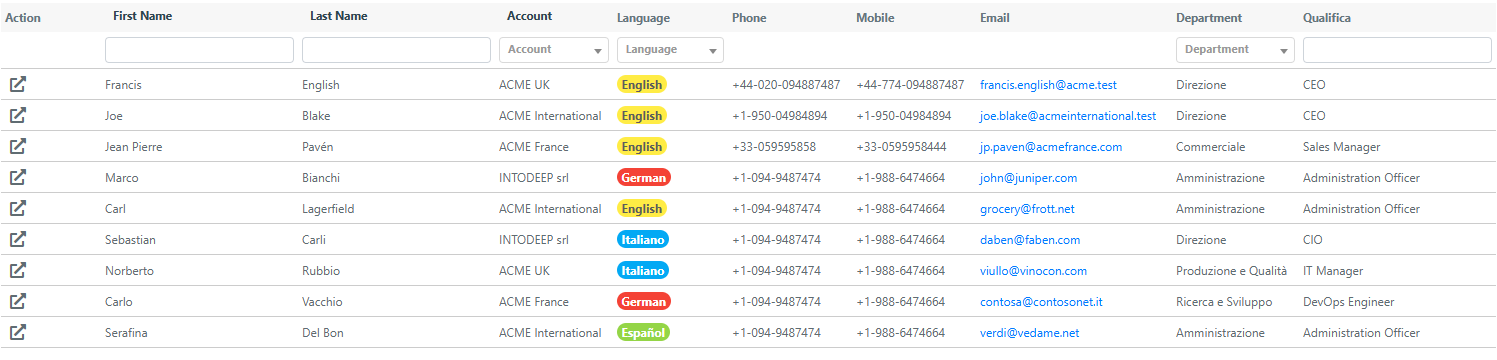Sort by Last Name column header
Viewport: 1497px width, 360px height.
click(x=339, y=17)
